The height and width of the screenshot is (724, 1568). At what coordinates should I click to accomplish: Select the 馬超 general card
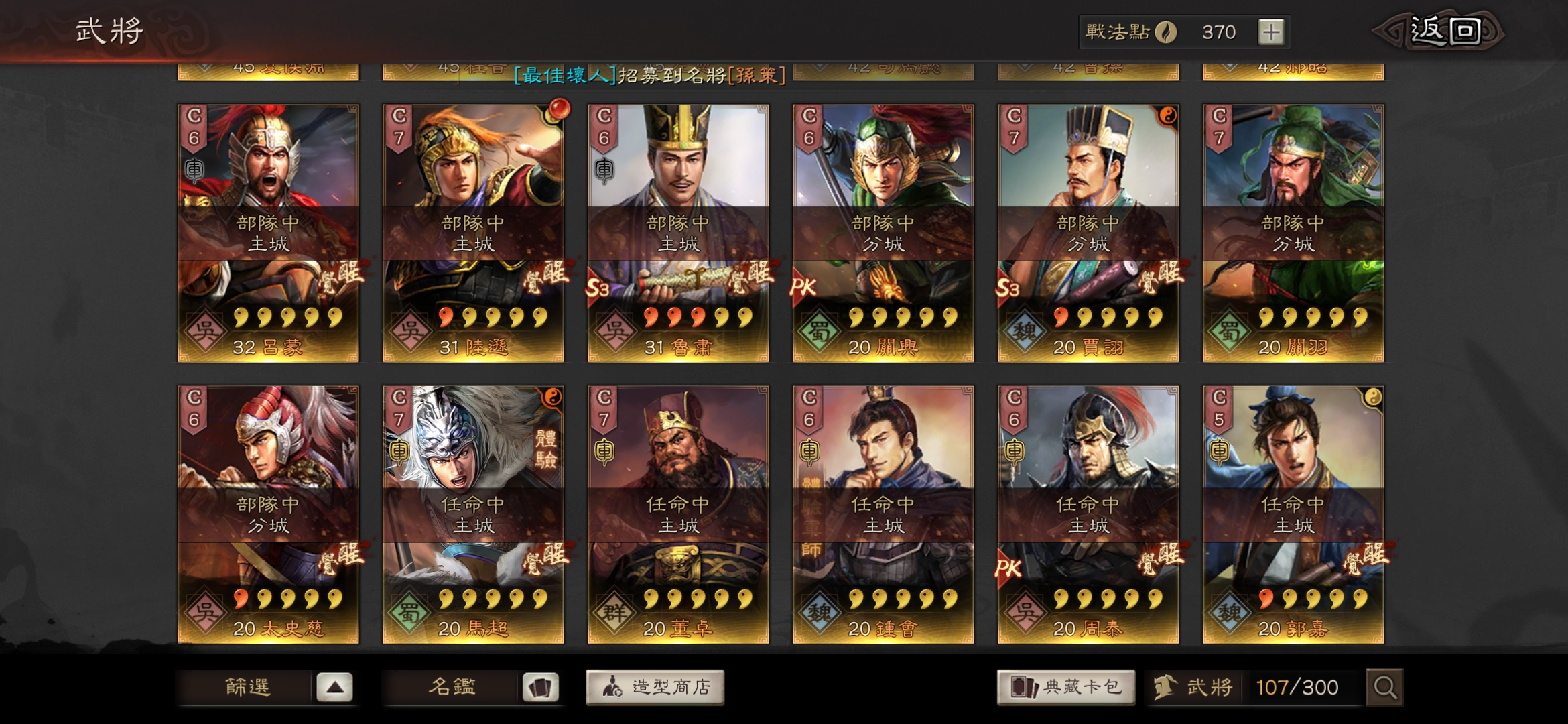point(473,515)
